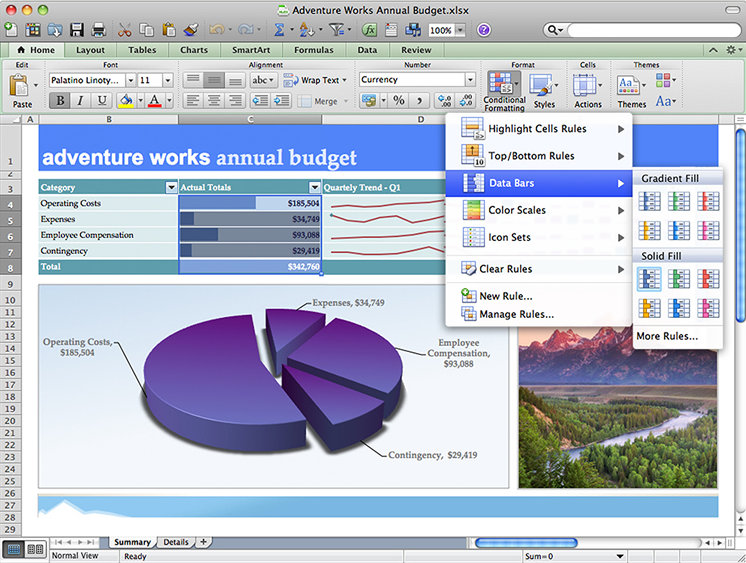Click the Fill Color paint bucket
This screenshot has height=563, width=746.
pos(126,100)
